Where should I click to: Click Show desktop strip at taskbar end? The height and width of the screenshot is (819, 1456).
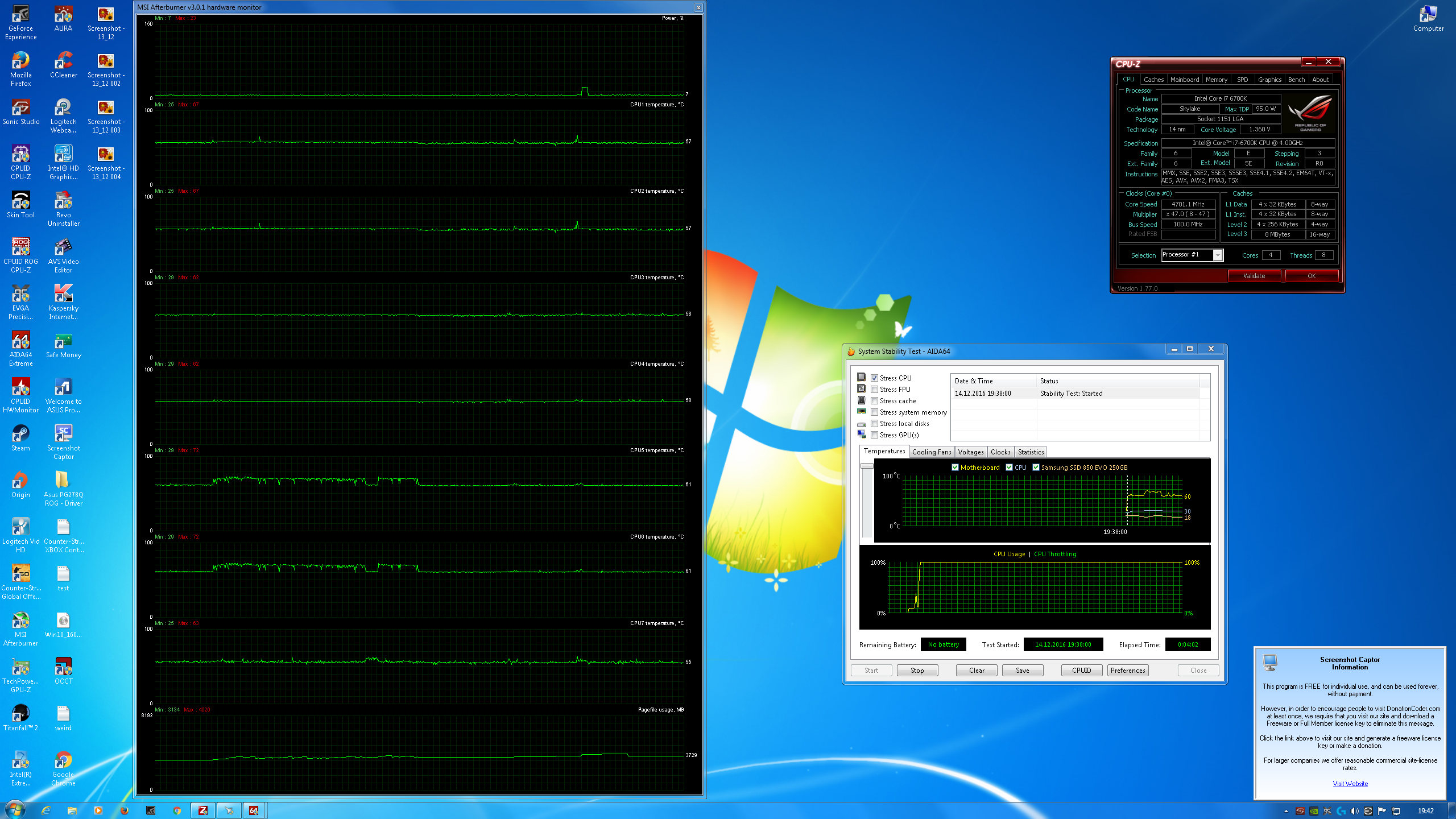coord(1452,810)
